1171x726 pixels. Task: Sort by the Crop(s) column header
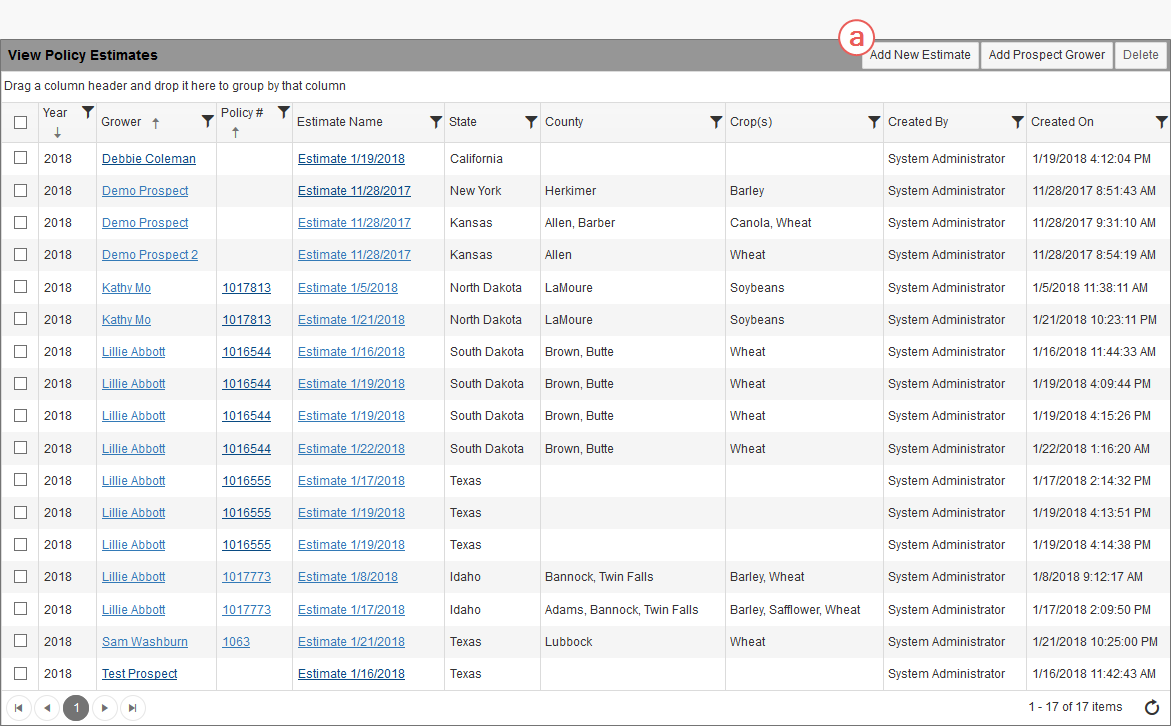pos(751,122)
